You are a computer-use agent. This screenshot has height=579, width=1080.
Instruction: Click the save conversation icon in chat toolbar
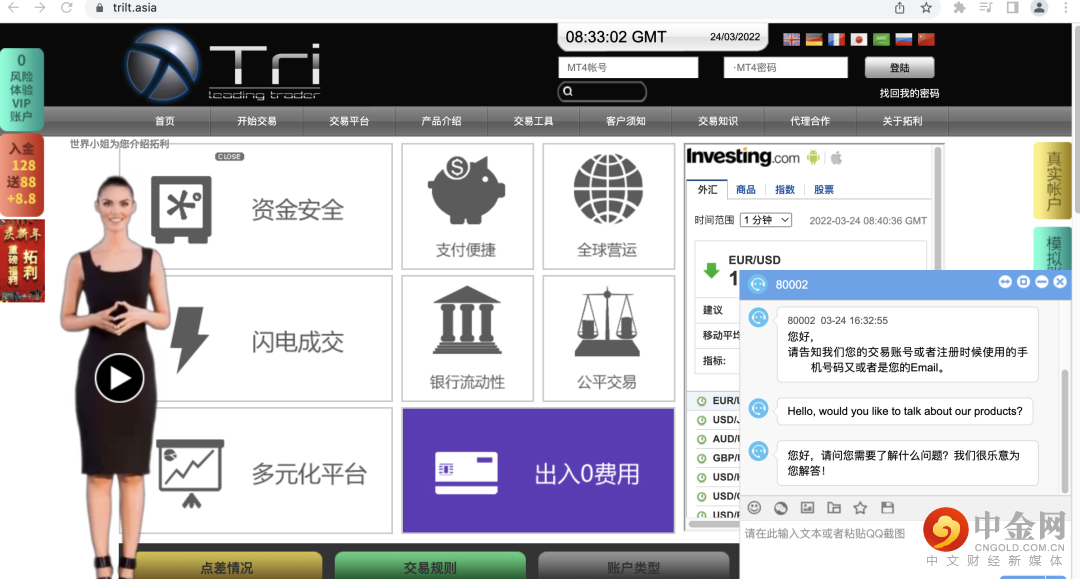point(887,508)
